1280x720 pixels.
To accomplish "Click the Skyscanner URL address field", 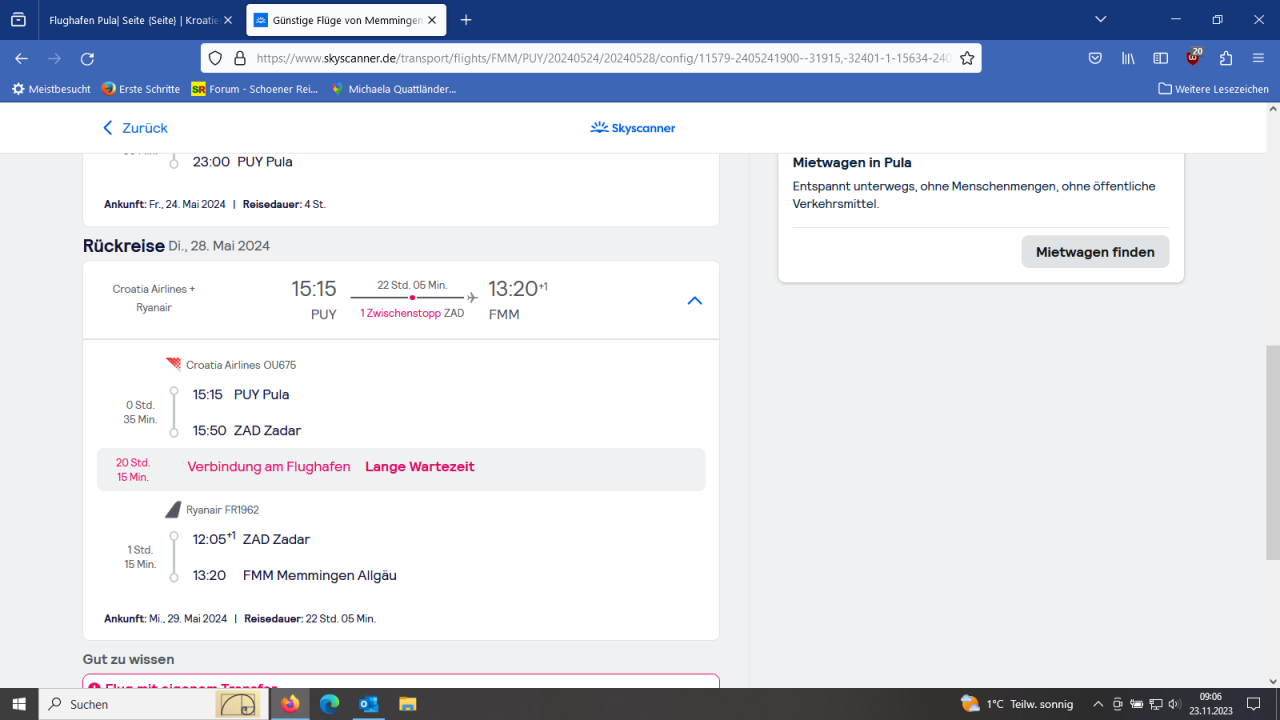I will point(603,58).
